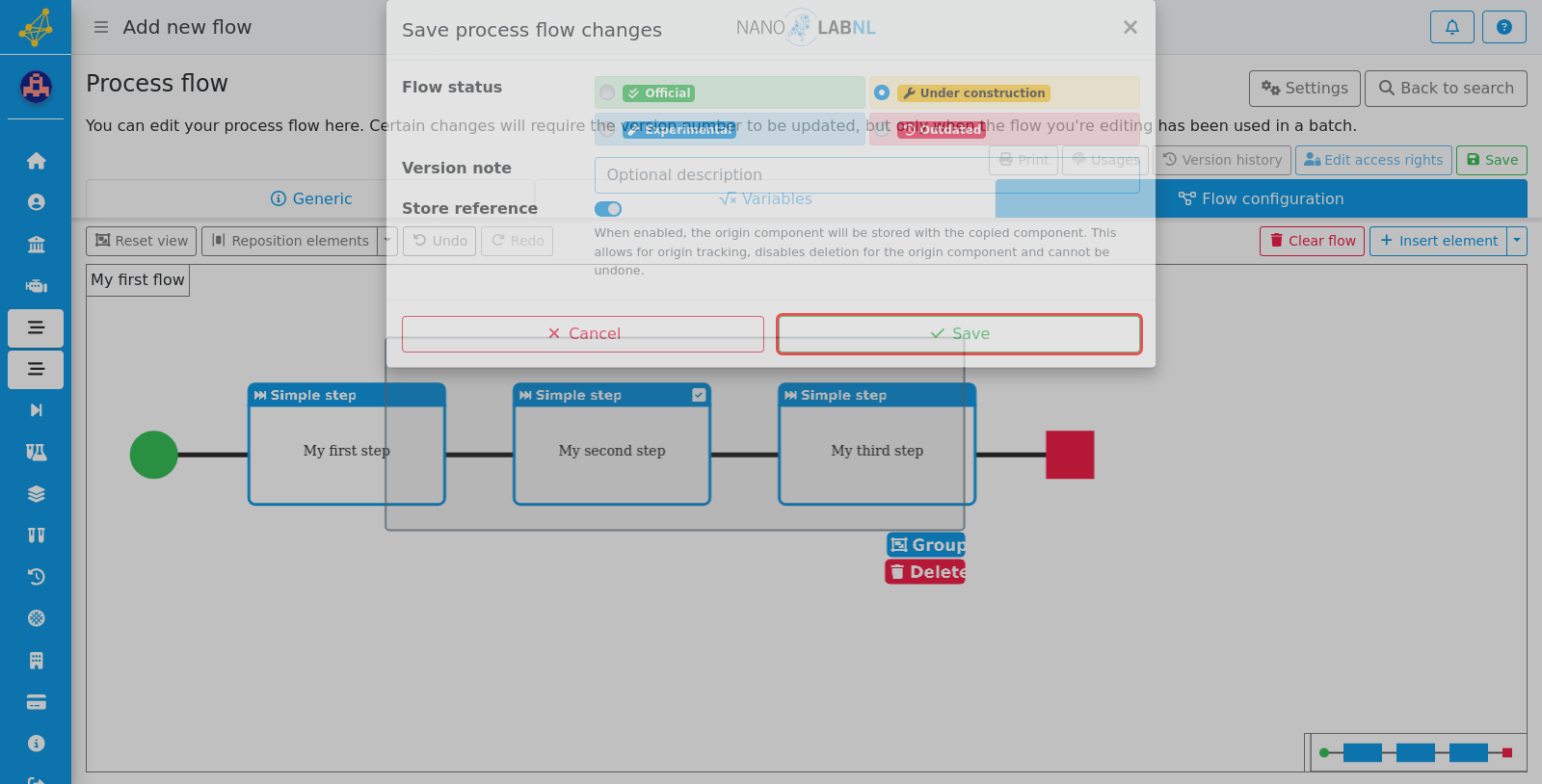Click Reset view in the flow toolbar
The image size is (1542, 784).
(142, 241)
